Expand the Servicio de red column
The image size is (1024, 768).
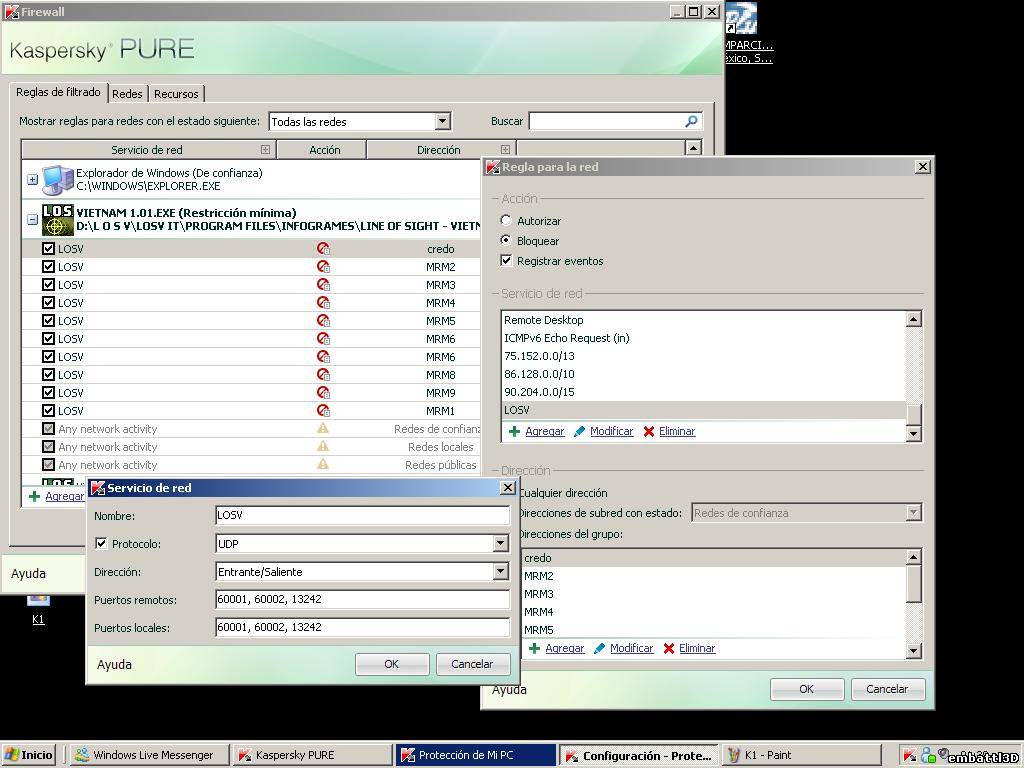tap(265, 150)
